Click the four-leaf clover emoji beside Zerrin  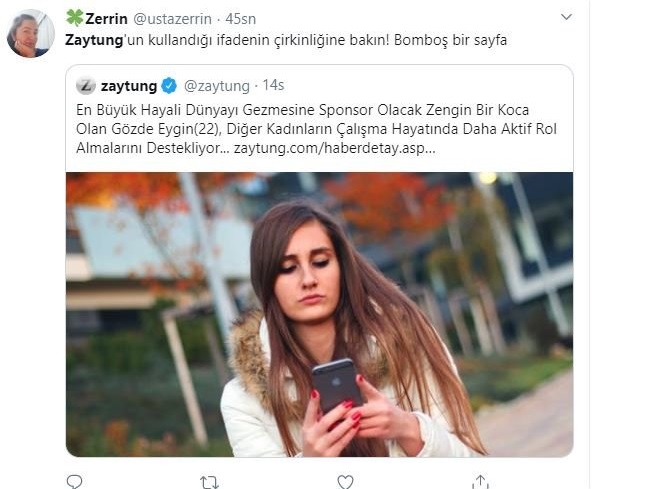point(75,18)
